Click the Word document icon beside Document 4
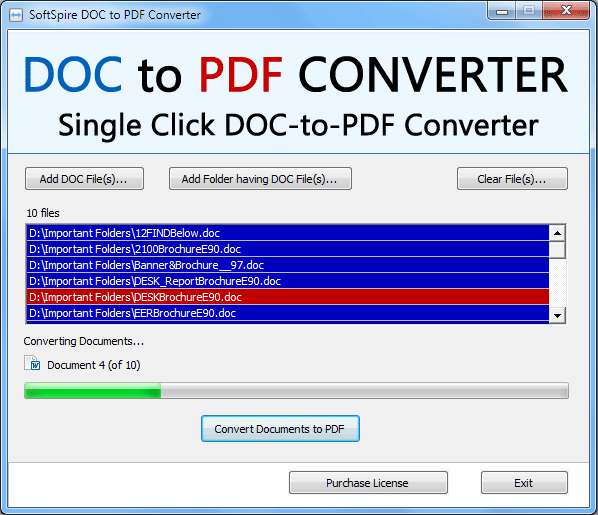The image size is (598, 515). [x=32, y=363]
